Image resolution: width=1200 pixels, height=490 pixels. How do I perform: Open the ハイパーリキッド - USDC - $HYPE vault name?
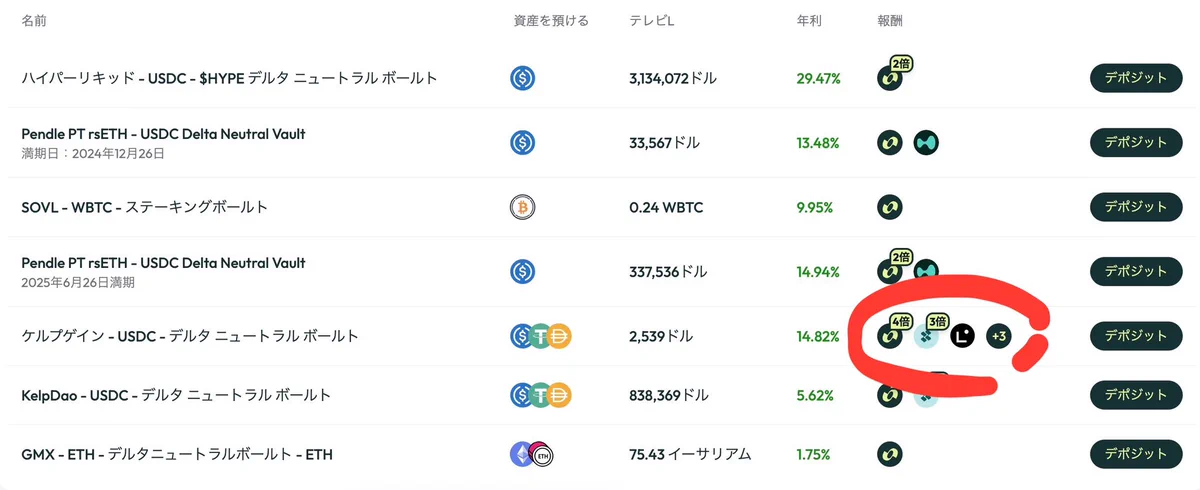(229, 78)
